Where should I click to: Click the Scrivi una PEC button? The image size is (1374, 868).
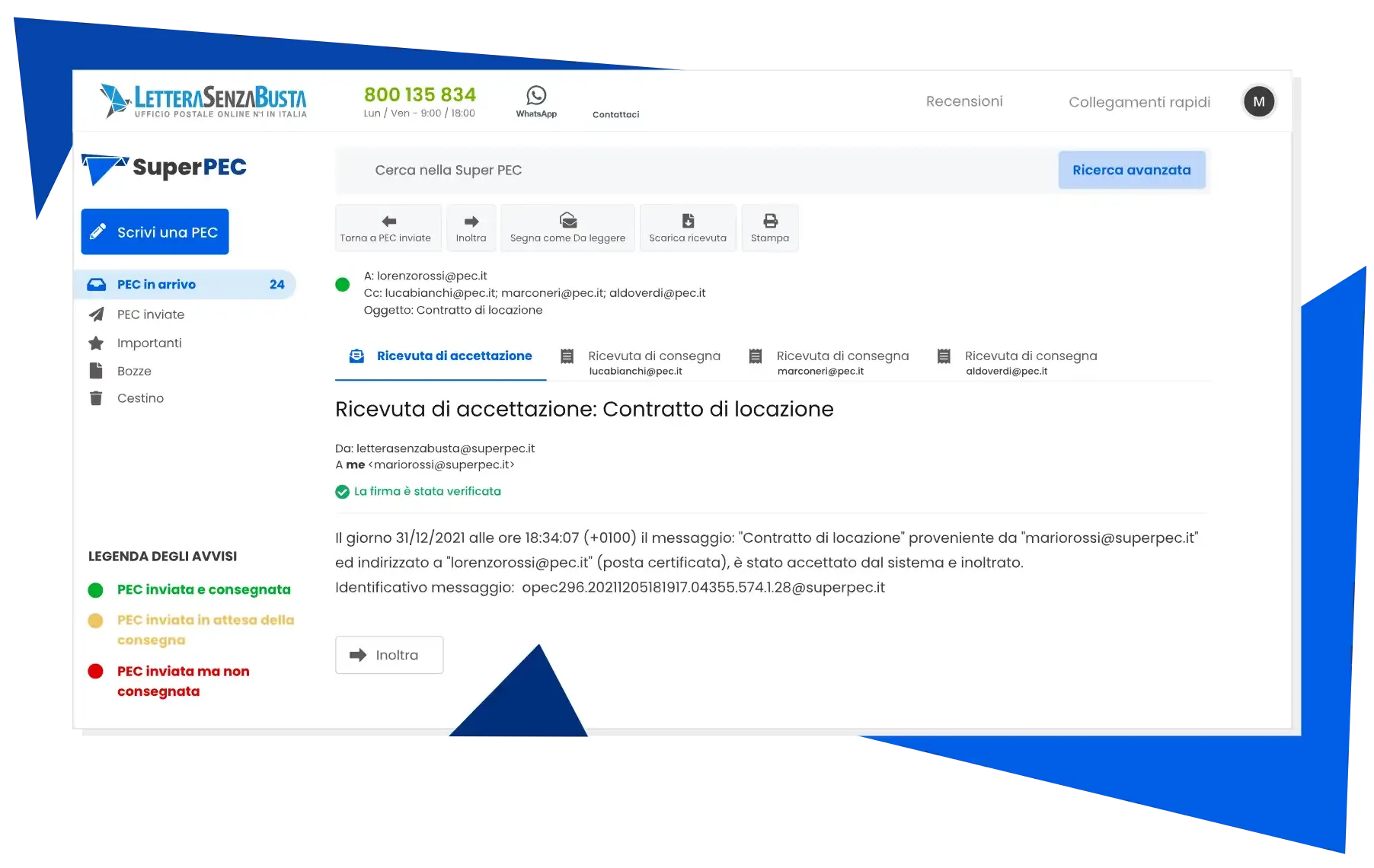(x=155, y=231)
